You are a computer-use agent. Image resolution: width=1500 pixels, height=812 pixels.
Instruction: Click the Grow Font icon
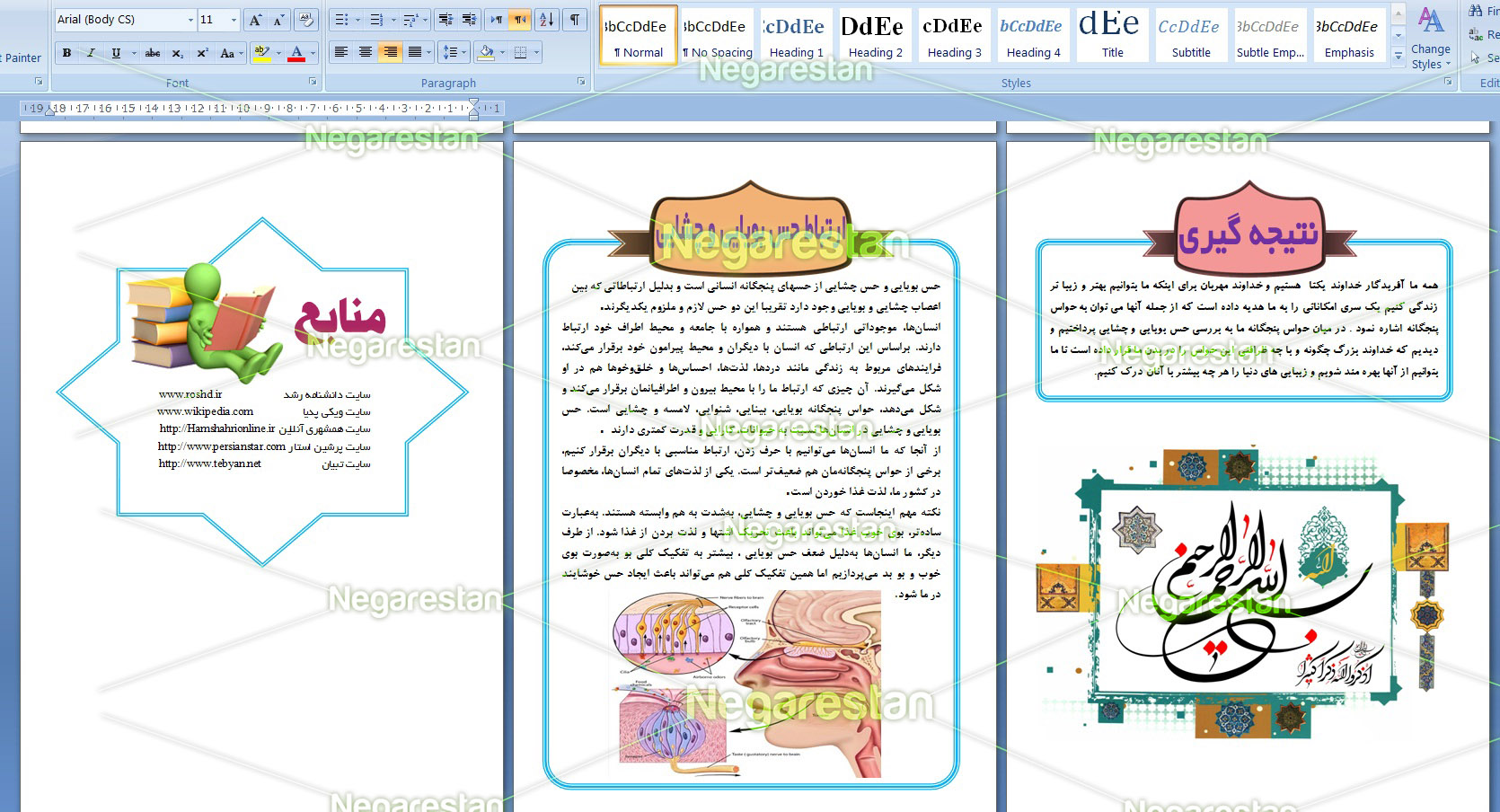click(x=256, y=20)
